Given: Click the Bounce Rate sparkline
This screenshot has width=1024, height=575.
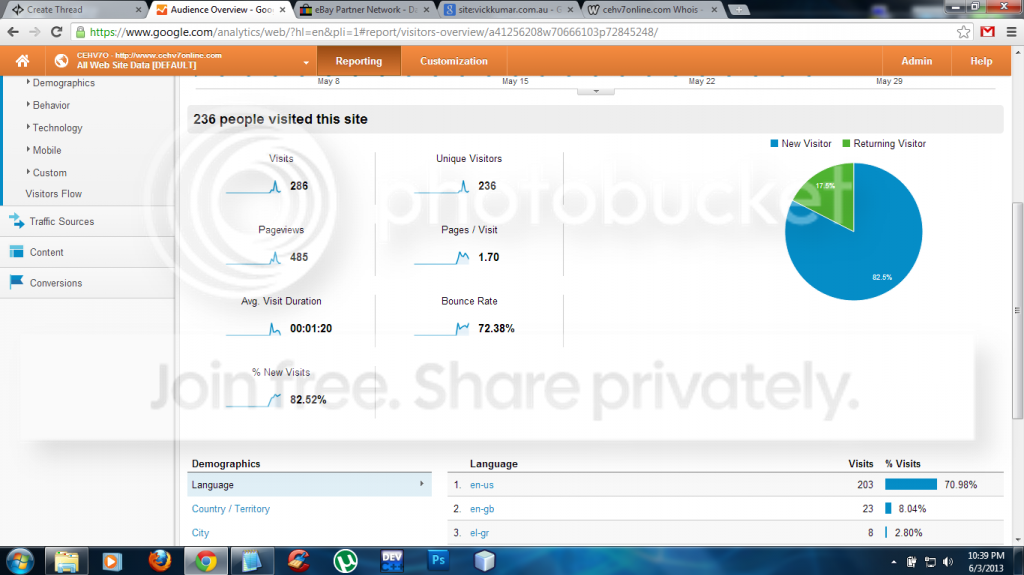Looking at the screenshot, I should point(441,329).
